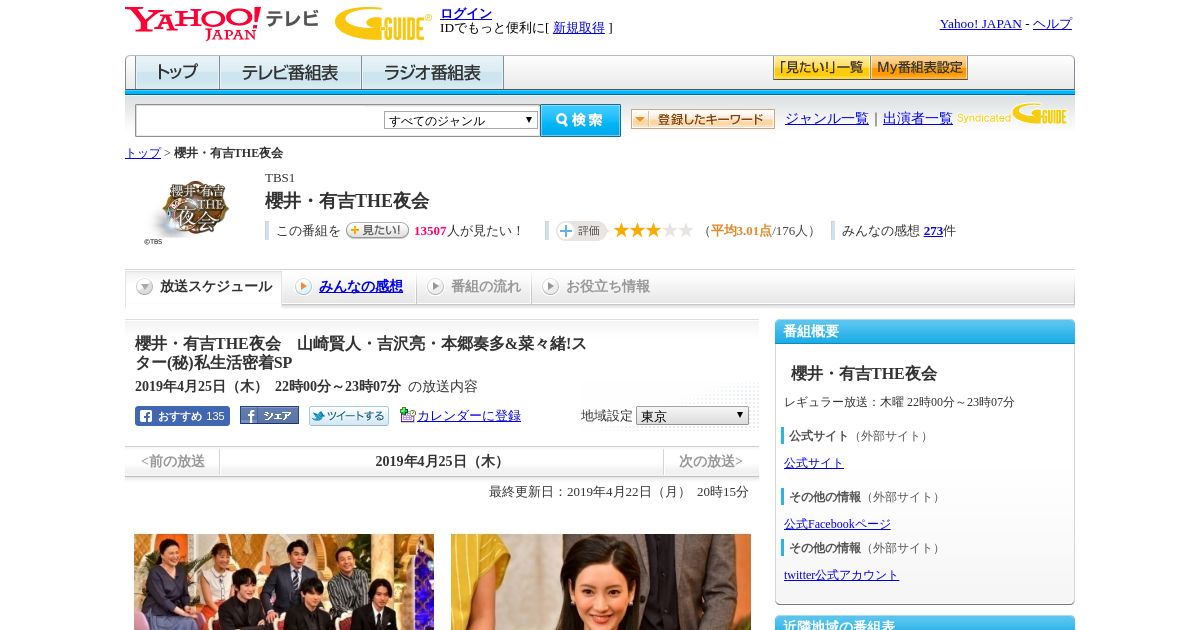The width and height of the screenshot is (1200, 630).
Task: Click the arrow icon on 放送スケジュール tab
Action: pos(145,287)
